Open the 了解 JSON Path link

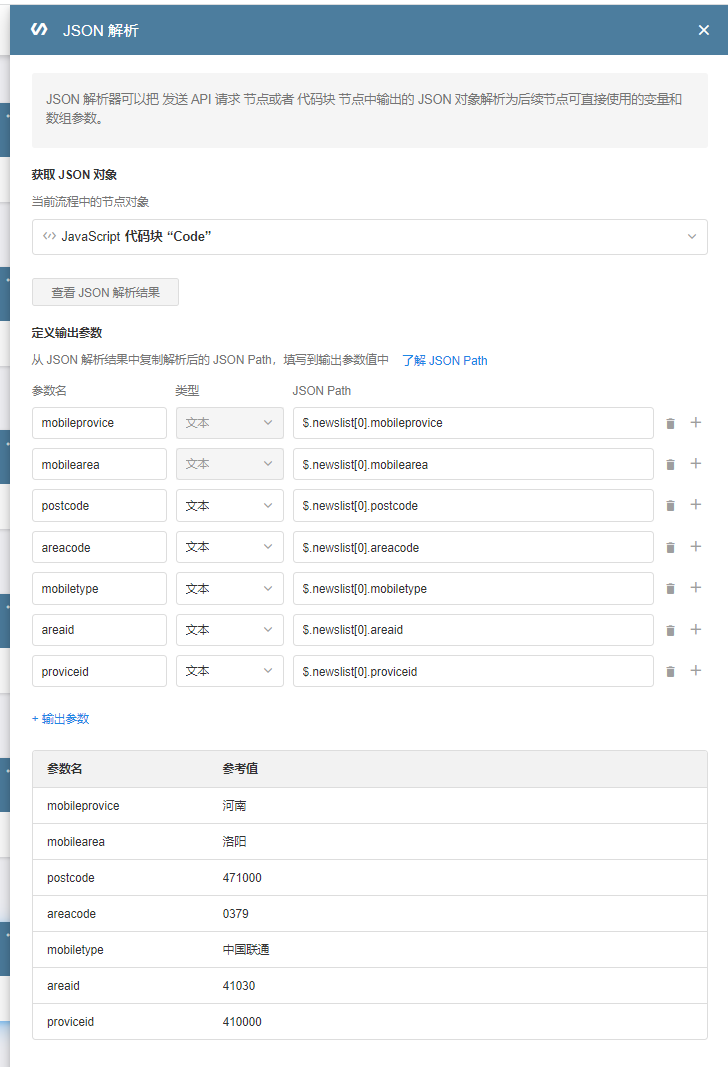pyautogui.click(x=444, y=360)
